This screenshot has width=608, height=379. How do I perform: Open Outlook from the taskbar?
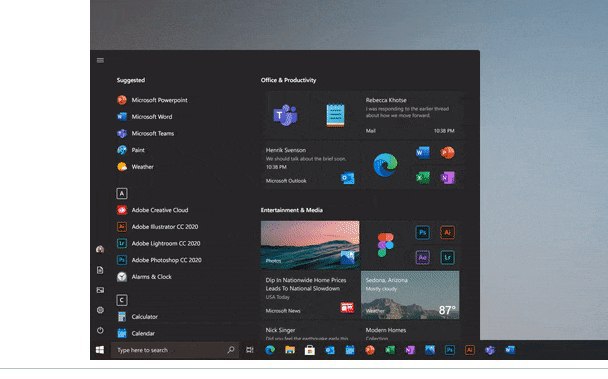[x=330, y=350]
